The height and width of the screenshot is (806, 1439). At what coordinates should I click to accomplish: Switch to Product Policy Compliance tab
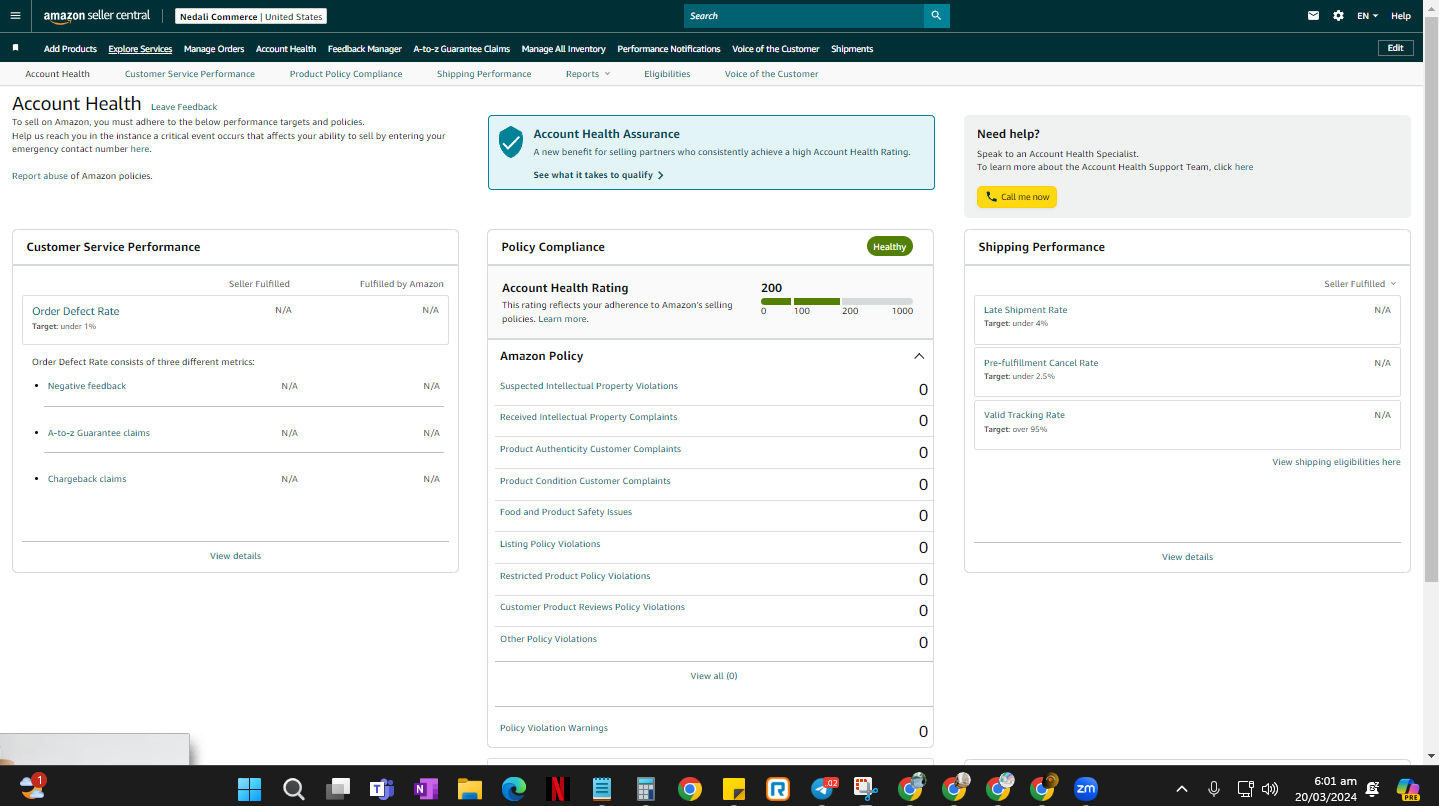point(346,74)
